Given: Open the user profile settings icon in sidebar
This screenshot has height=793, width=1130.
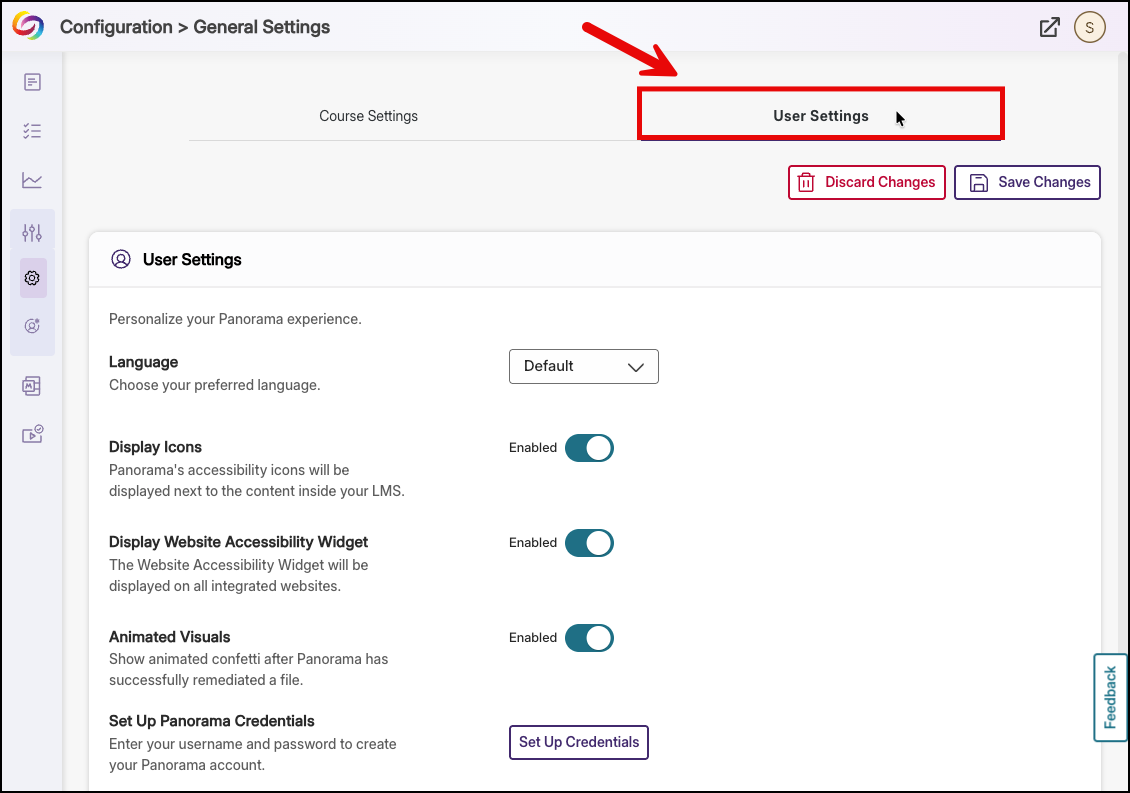Looking at the screenshot, I should pos(32,326).
